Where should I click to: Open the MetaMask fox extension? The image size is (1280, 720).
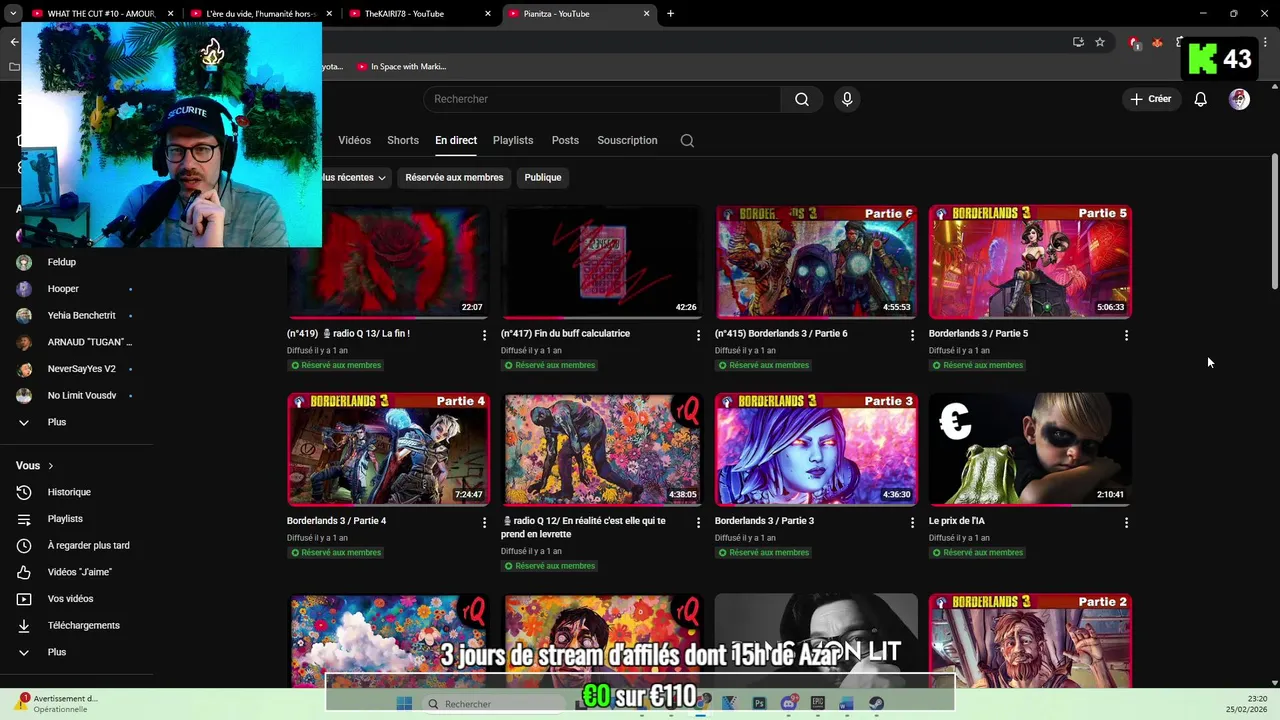[1158, 42]
